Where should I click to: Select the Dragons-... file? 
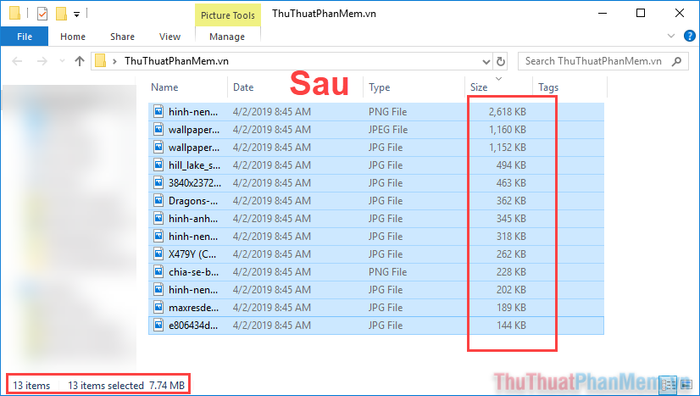tap(376, 201)
